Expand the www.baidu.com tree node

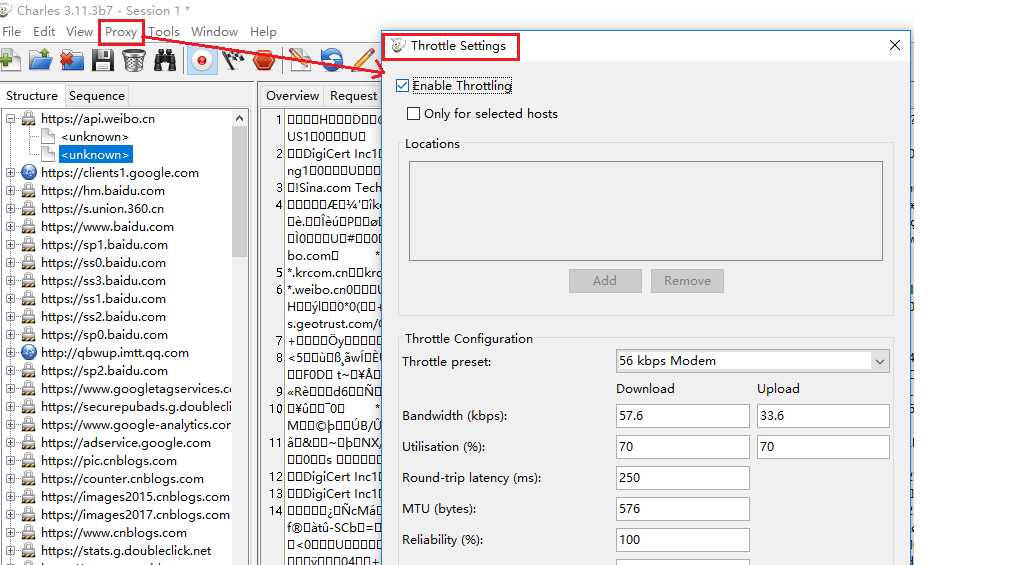10,227
